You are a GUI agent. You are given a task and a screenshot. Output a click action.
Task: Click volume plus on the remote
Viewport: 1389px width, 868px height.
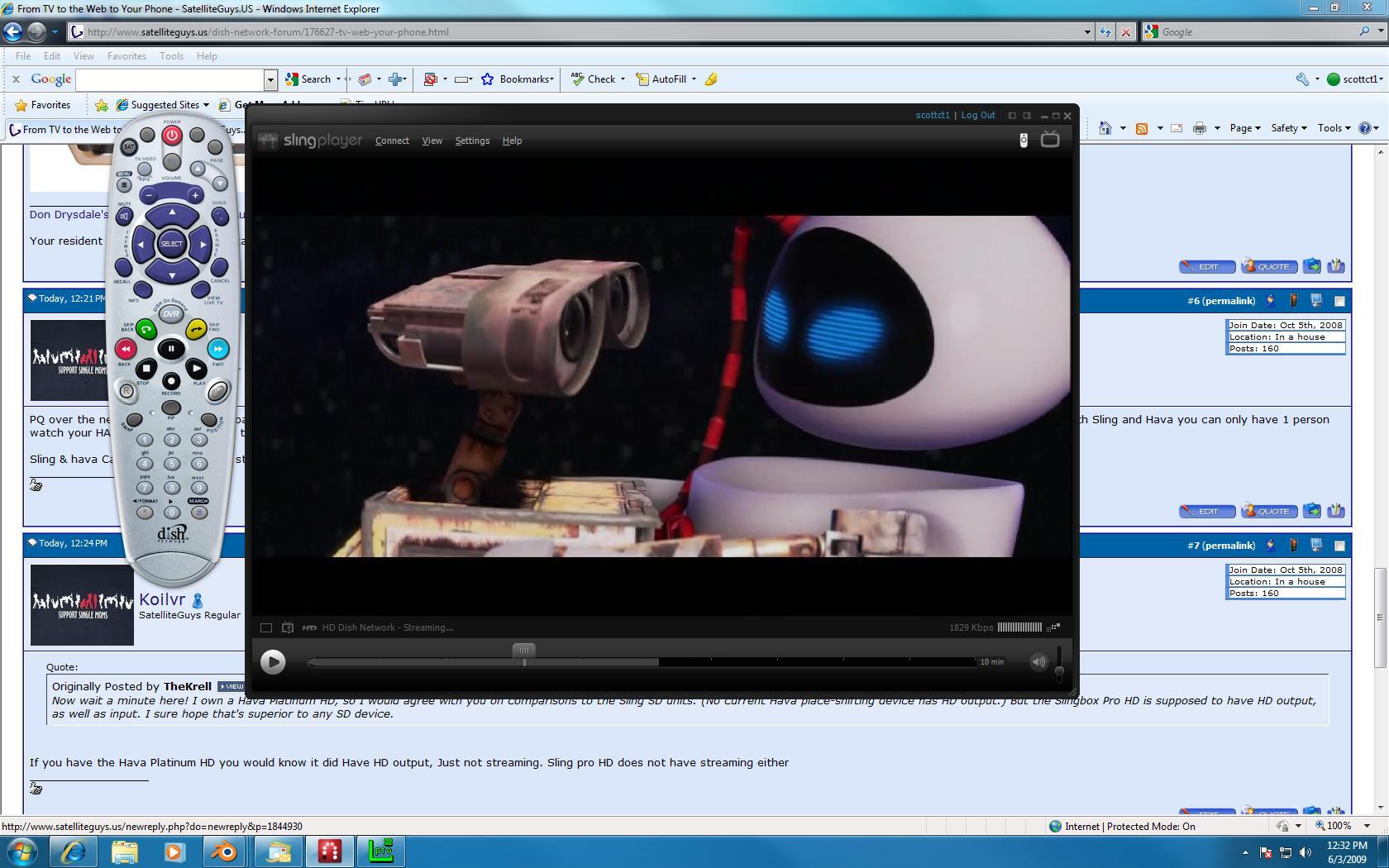click(194, 195)
